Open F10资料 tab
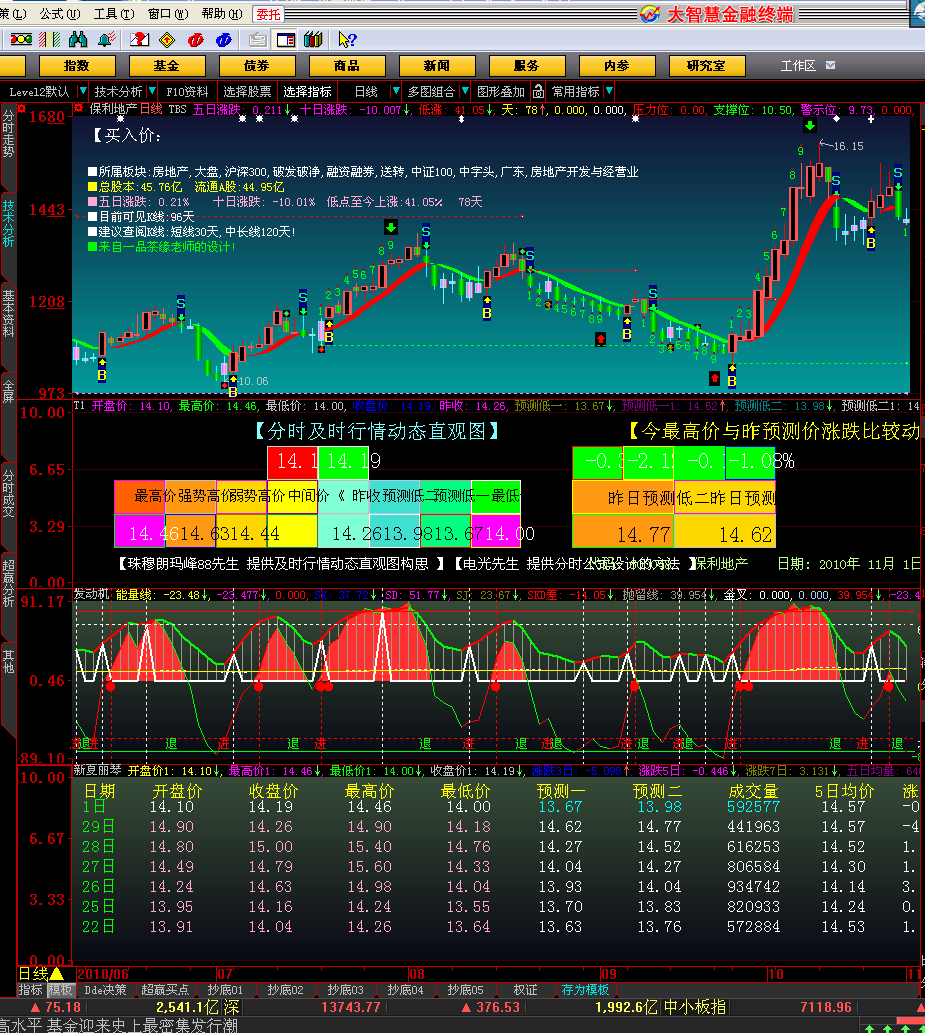The image size is (925, 1033). click(187, 92)
